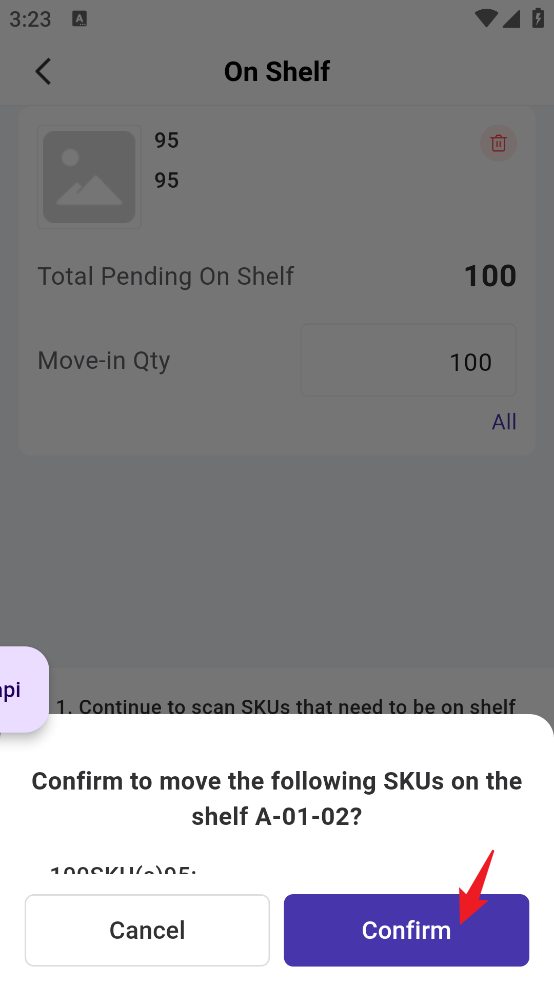Confirm moving SKUs to shelf A-01-02

coord(406,930)
